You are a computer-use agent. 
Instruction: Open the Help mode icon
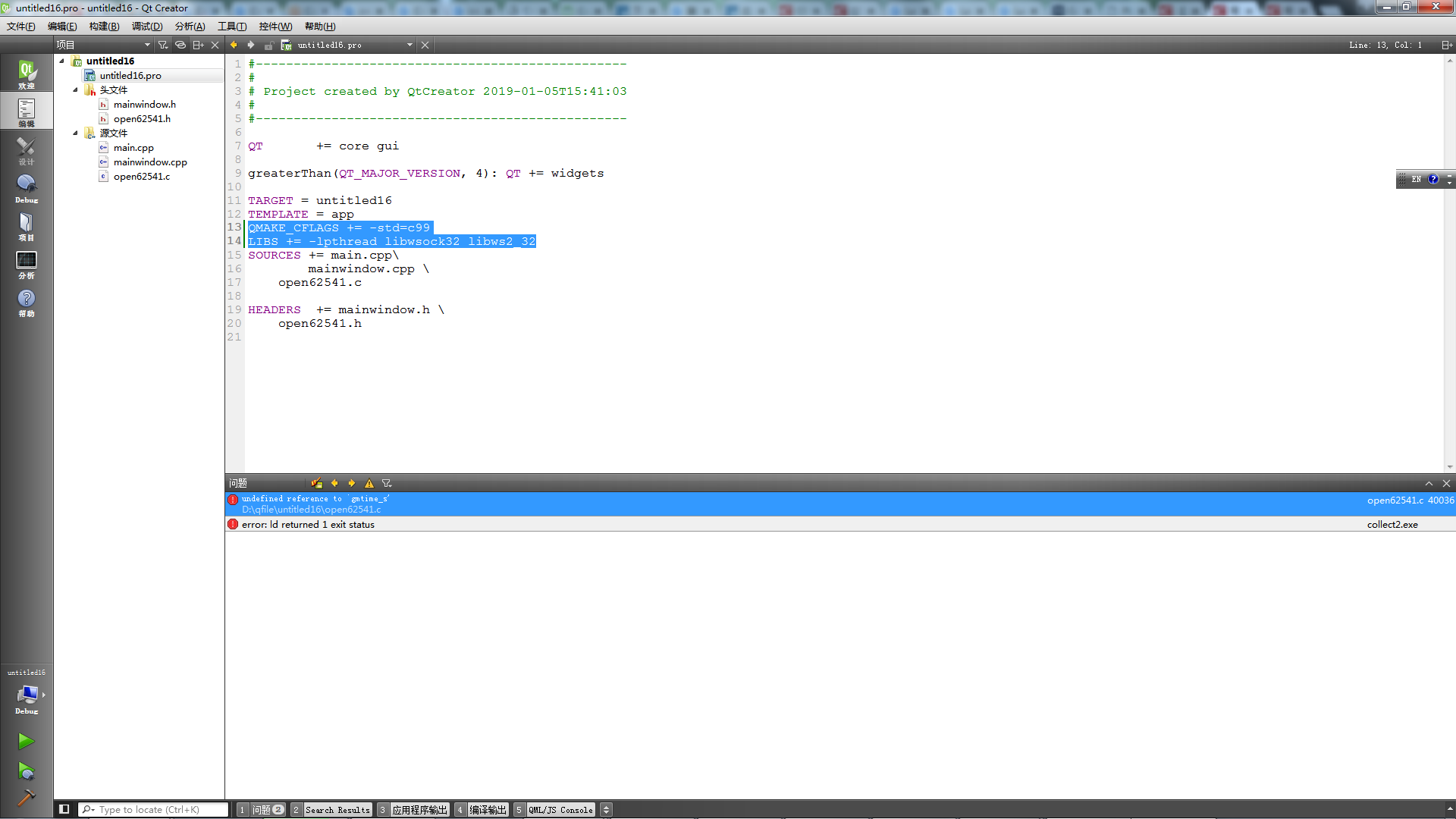point(27,302)
